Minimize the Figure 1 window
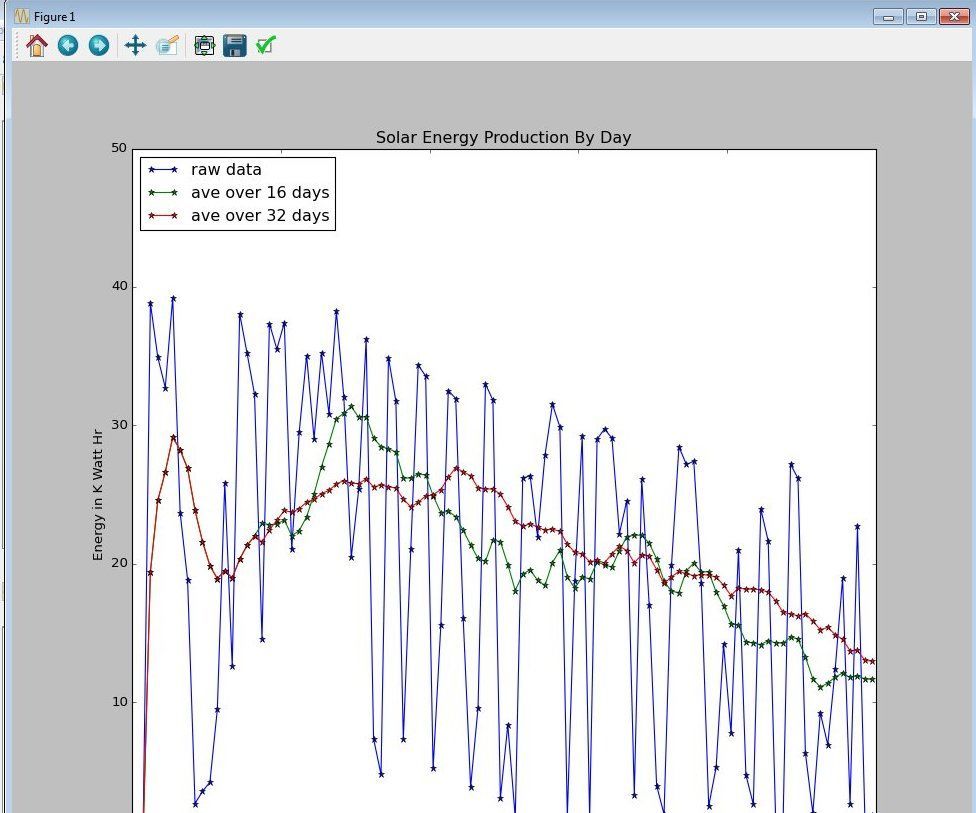Viewport: 976px width, 813px height. coord(888,16)
